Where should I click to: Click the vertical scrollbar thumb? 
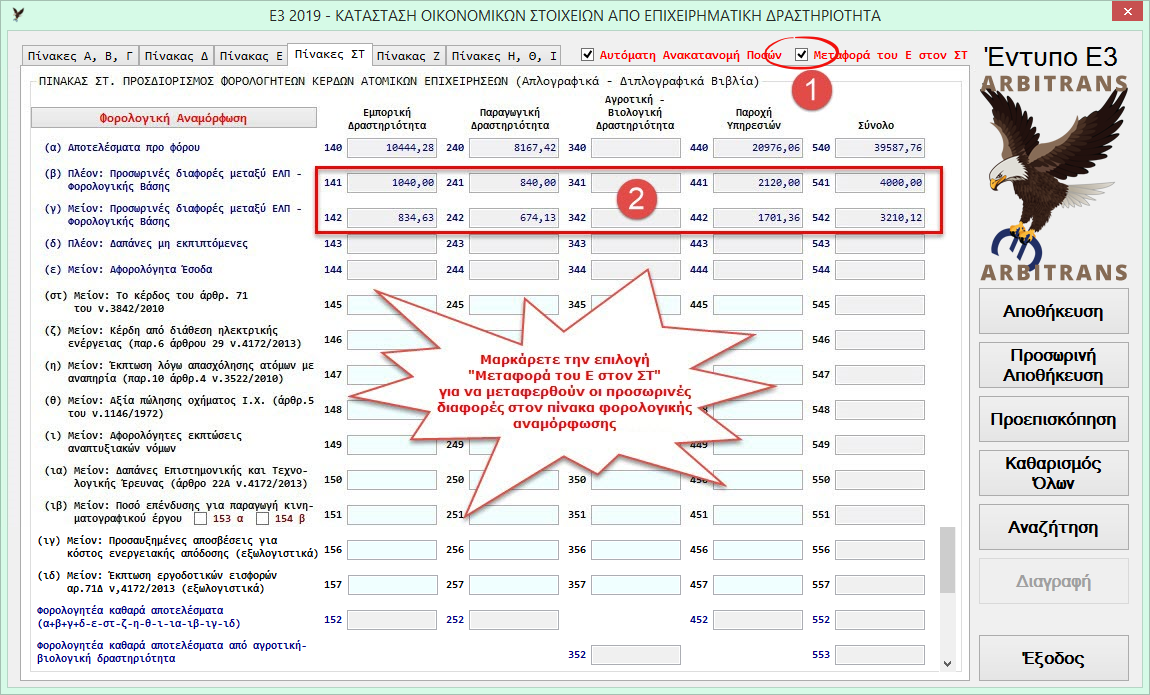coord(948,559)
